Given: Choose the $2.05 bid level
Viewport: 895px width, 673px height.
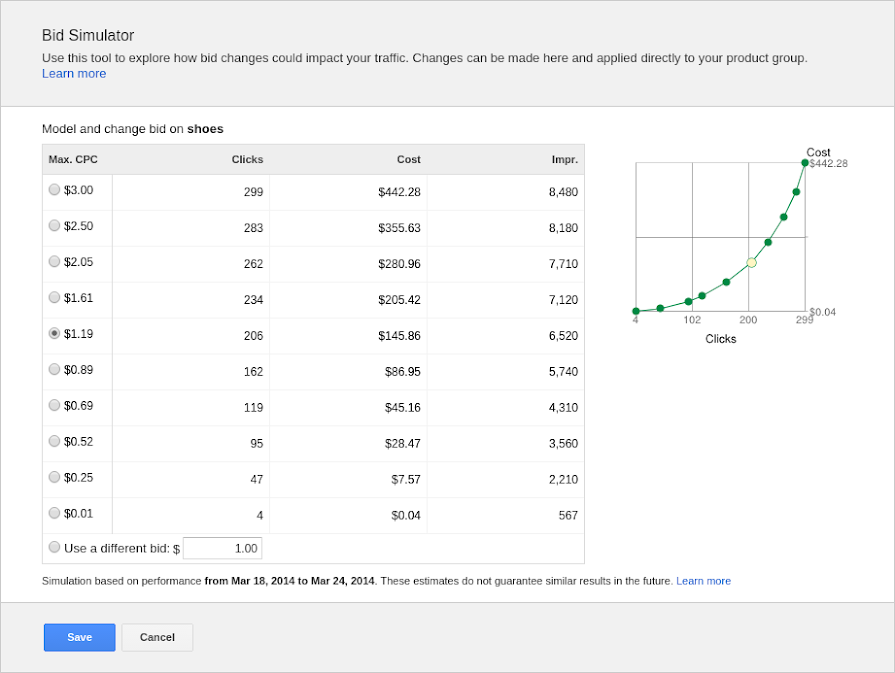Looking at the screenshot, I should click(54, 261).
